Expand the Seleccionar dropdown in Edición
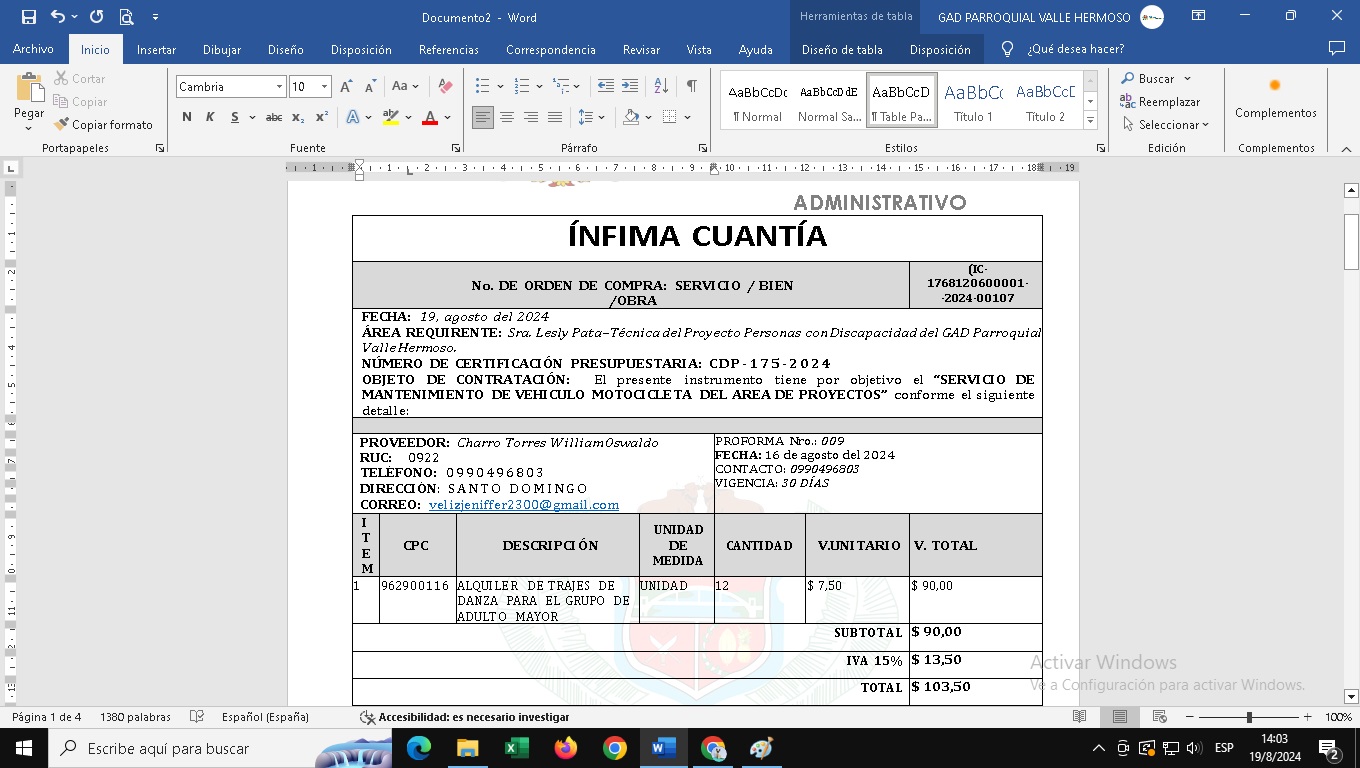This screenshot has height=768, width=1360. [x=1166, y=125]
